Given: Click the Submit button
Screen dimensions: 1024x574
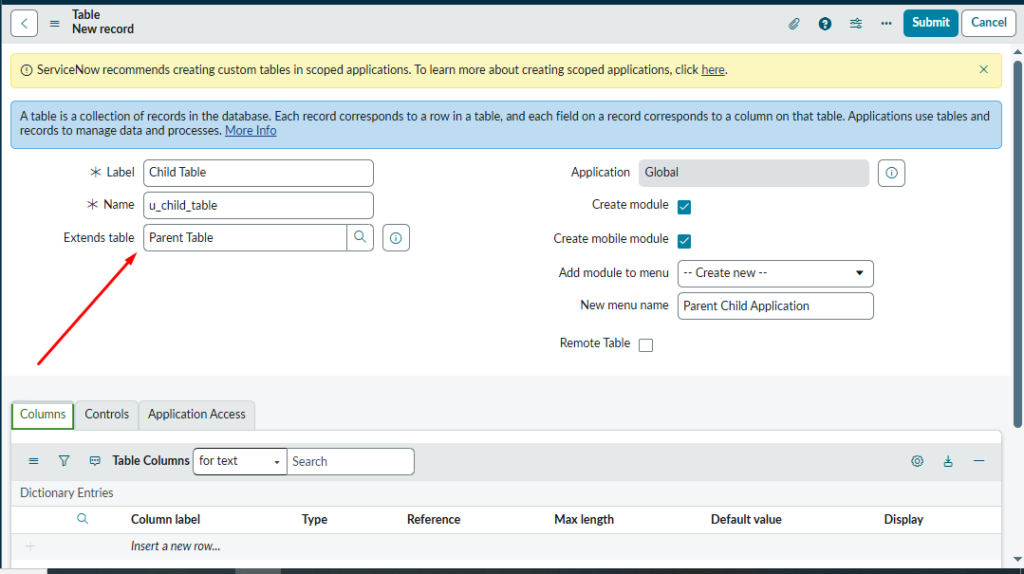Looking at the screenshot, I should (930, 23).
